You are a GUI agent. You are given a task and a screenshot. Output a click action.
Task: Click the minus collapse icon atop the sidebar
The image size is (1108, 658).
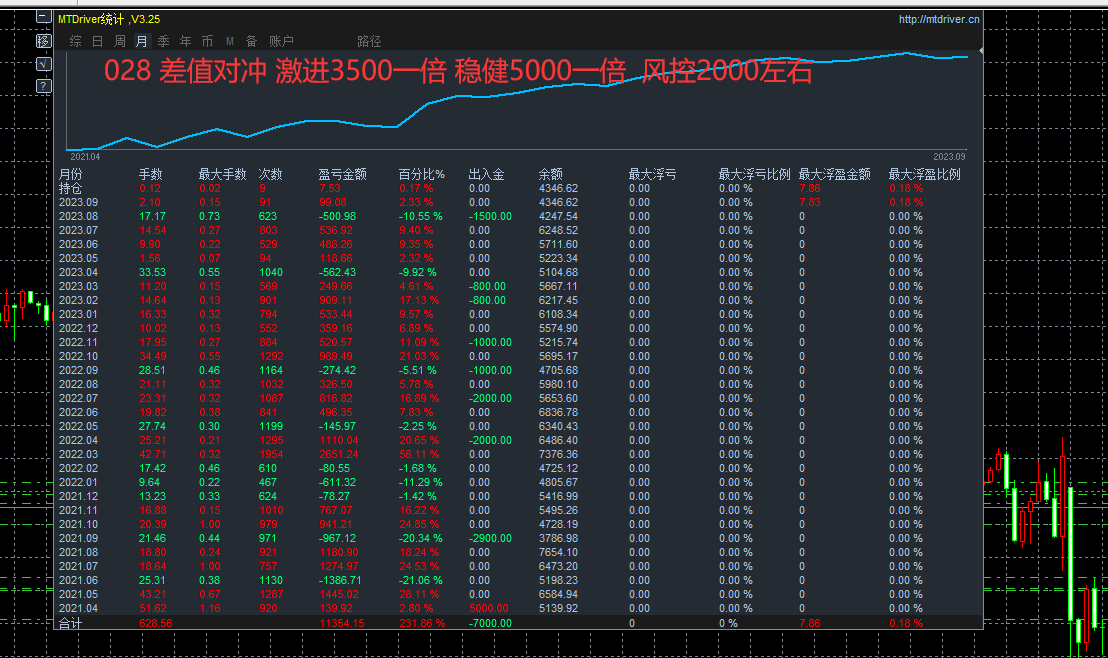pos(43,16)
